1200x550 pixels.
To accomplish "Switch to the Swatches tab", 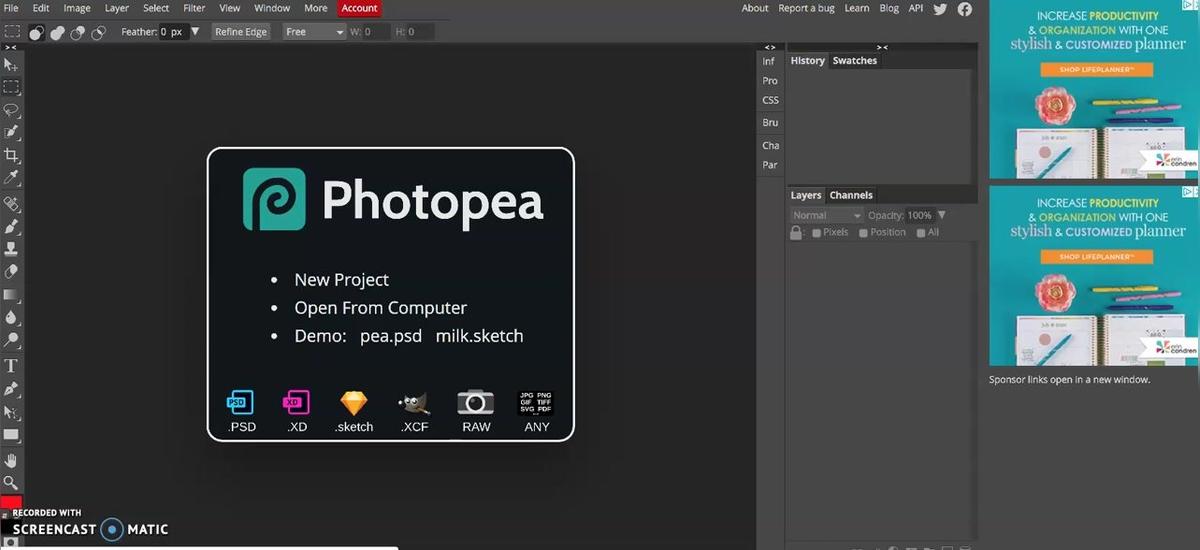I will click(855, 61).
